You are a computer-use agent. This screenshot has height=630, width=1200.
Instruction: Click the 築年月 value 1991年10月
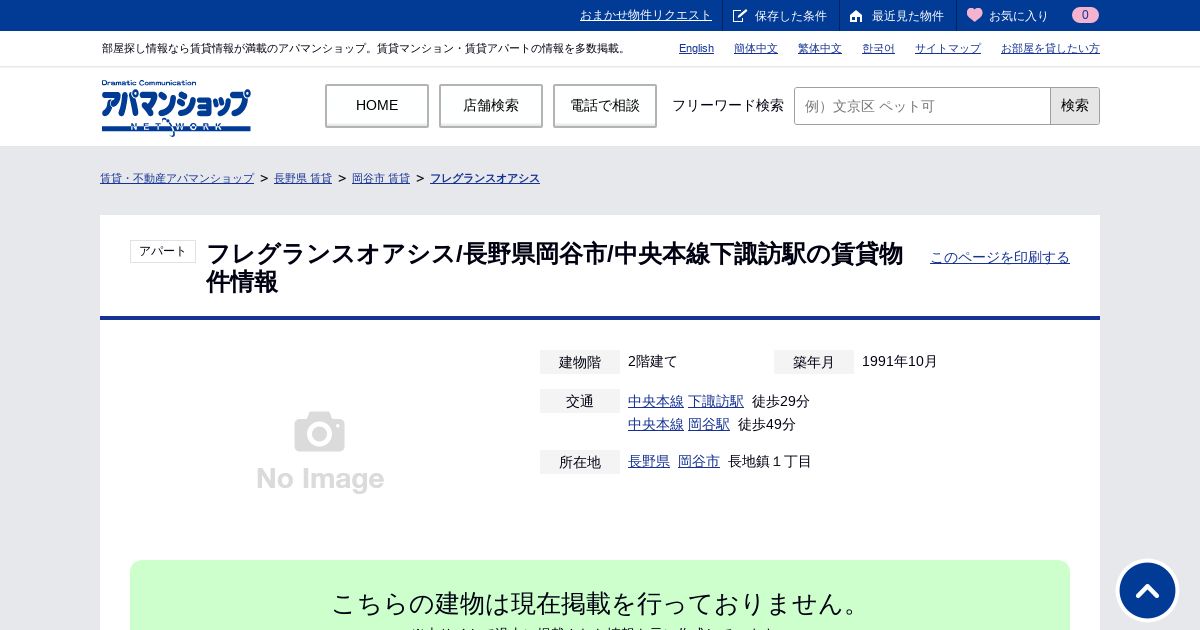point(900,361)
